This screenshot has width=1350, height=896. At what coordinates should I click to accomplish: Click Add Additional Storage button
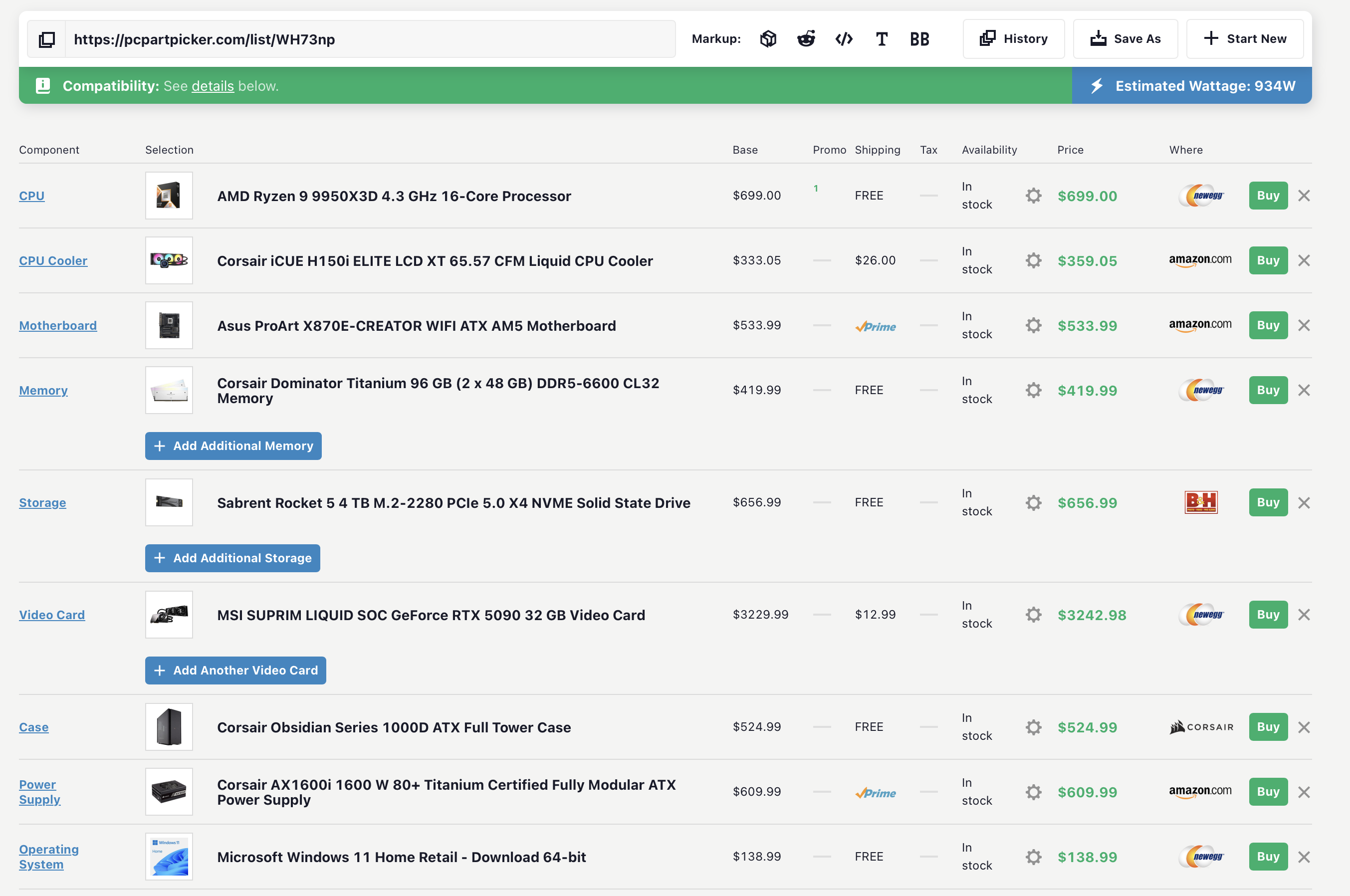click(x=232, y=558)
